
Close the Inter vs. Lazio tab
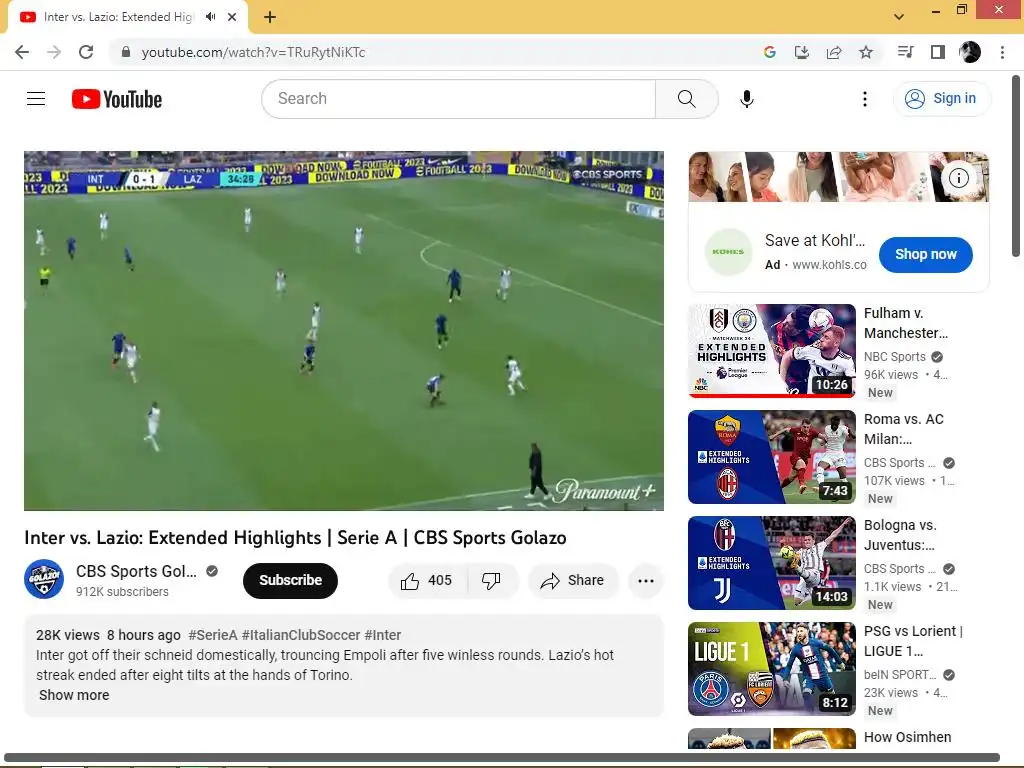(x=232, y=17)
